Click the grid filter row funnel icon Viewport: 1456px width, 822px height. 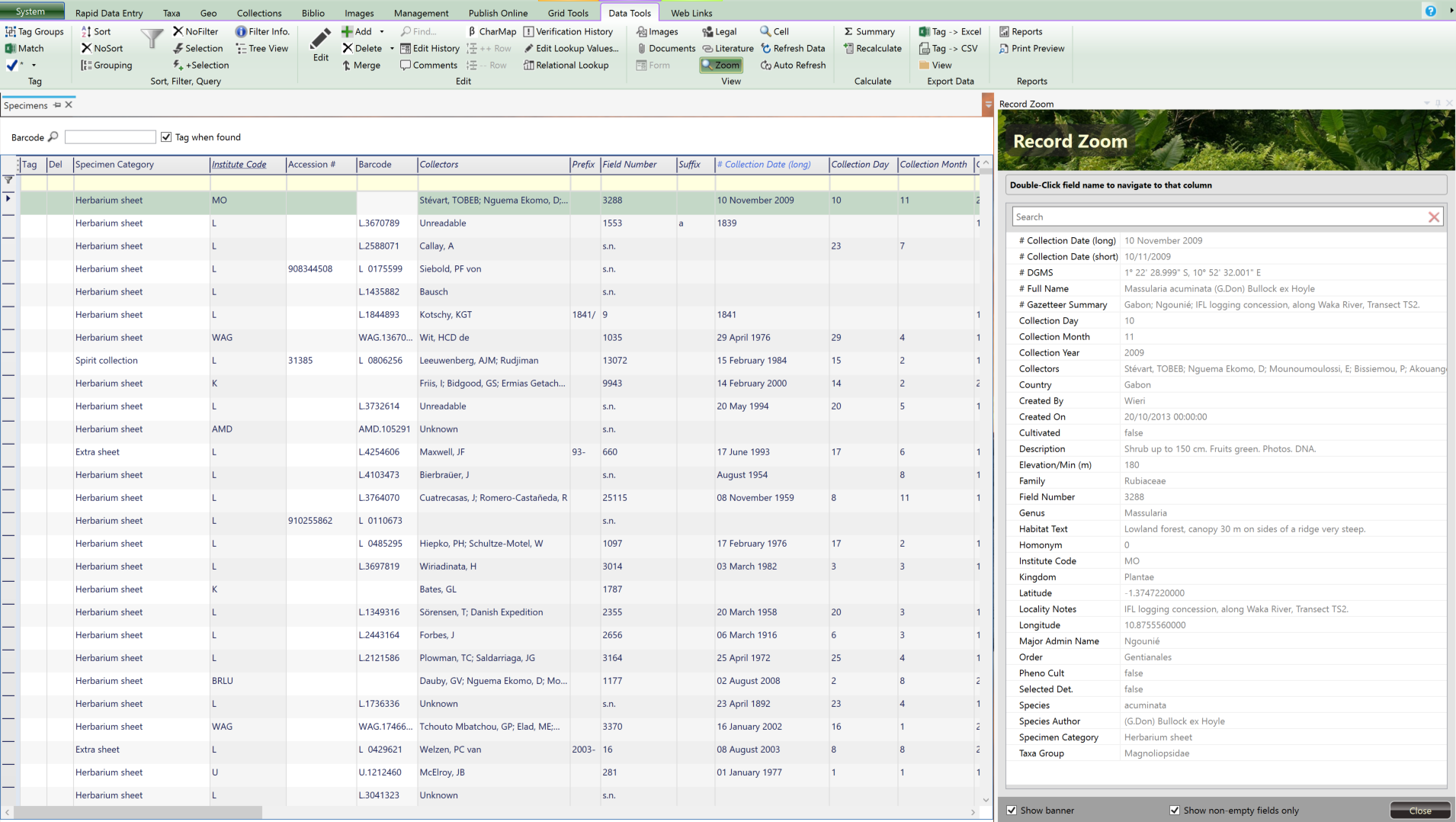coord(8,180)
